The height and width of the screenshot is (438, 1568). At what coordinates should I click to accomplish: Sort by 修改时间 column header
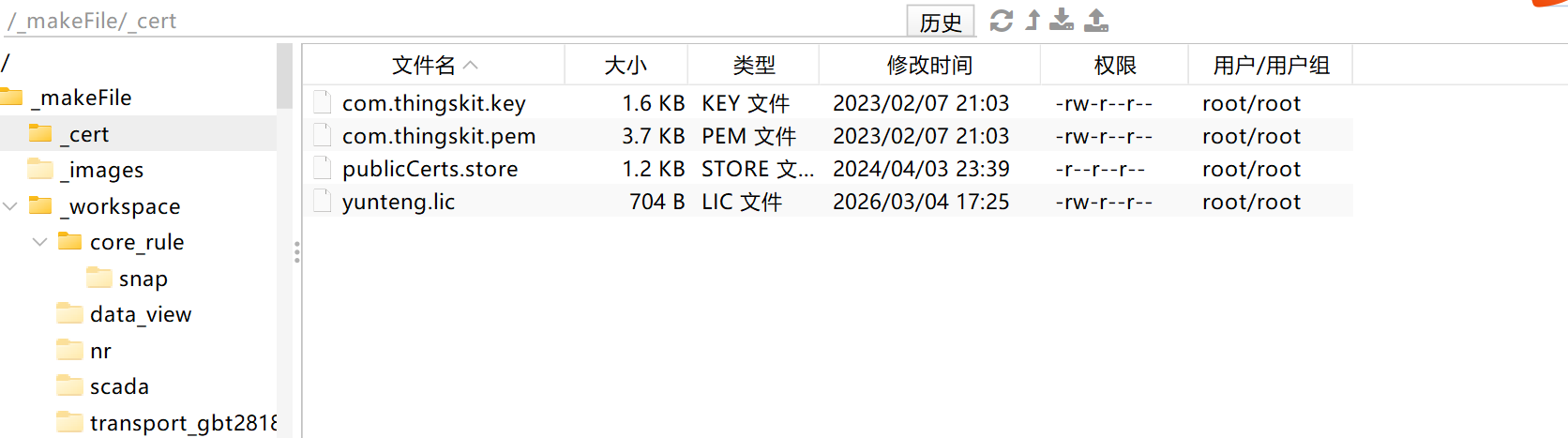(928, 66)
